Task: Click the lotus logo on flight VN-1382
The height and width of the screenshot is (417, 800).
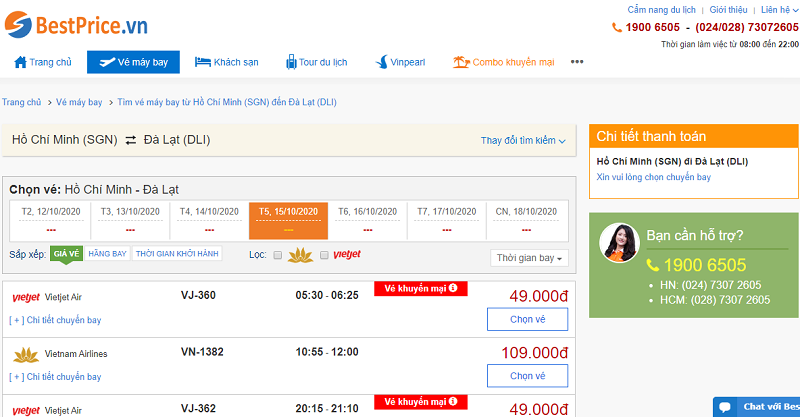Action: 26,354
